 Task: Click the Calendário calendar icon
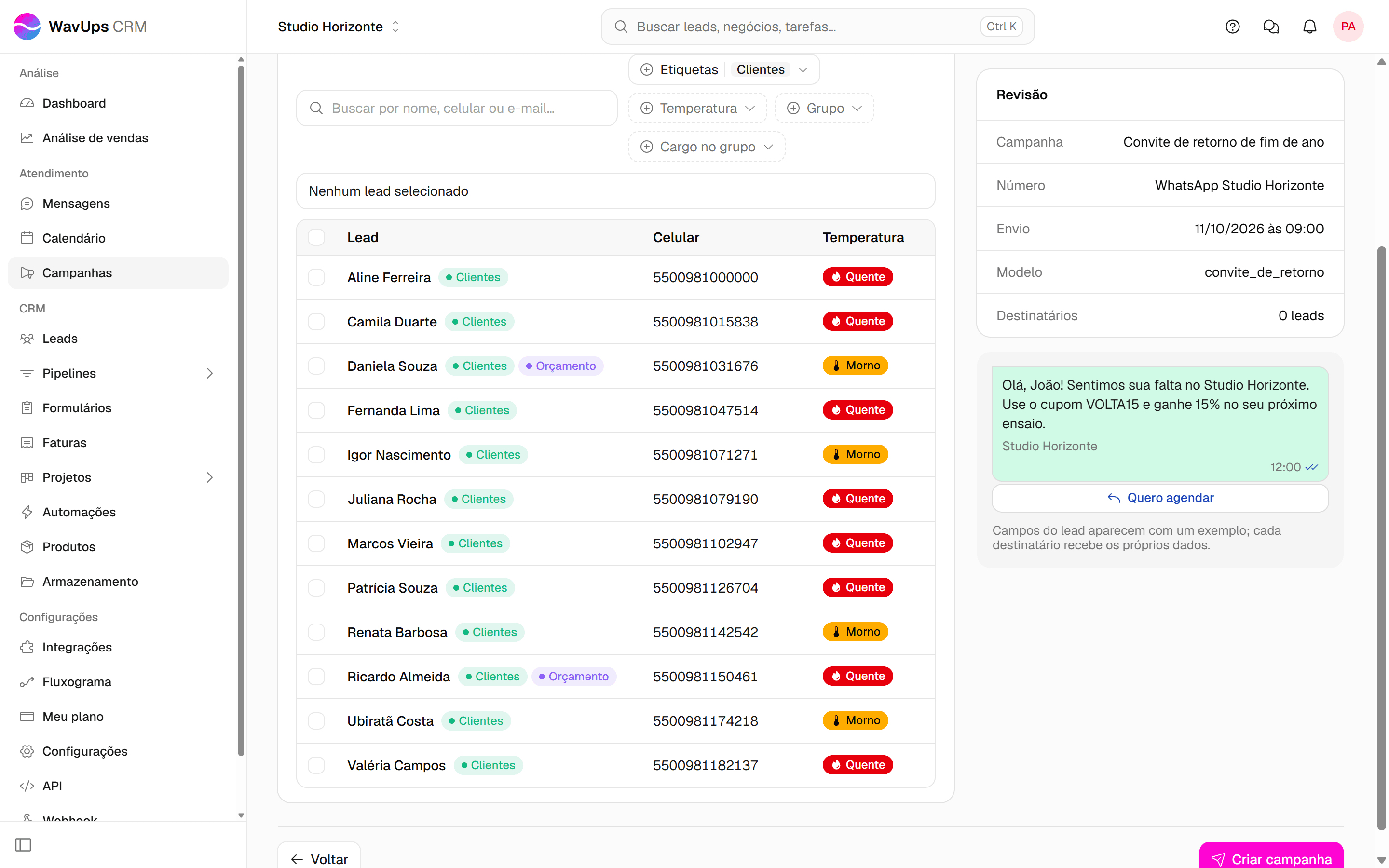(27, 238)
